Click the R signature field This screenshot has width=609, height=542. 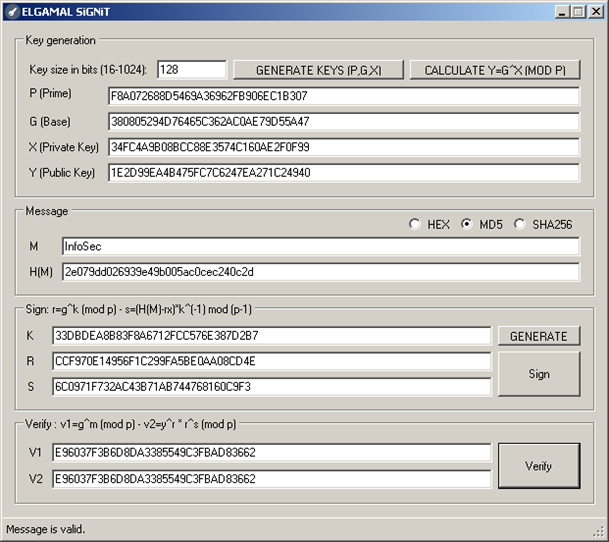[271, 361]
